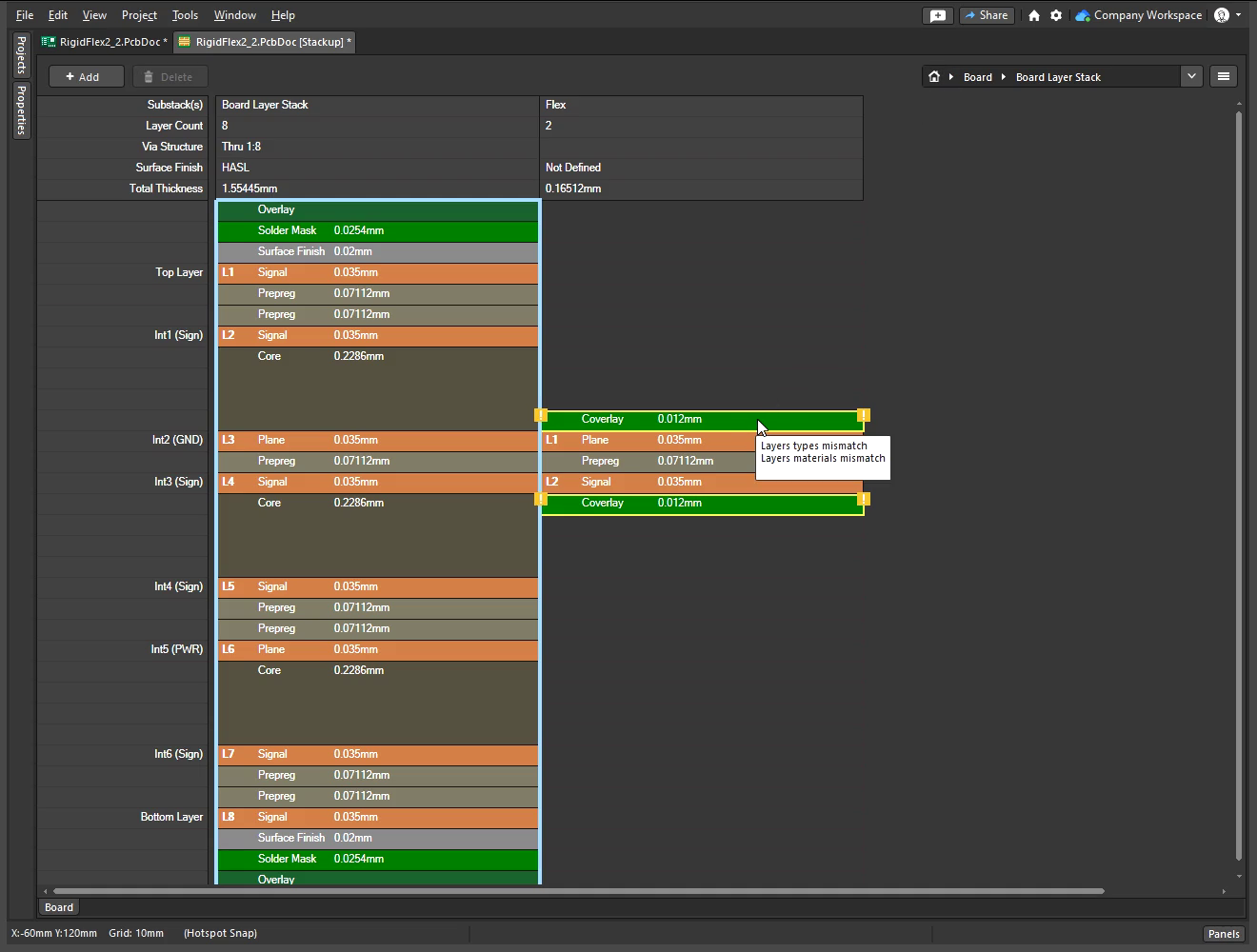
Task: Open the Altium home screen via the home icon
Action: point(1034,15)
